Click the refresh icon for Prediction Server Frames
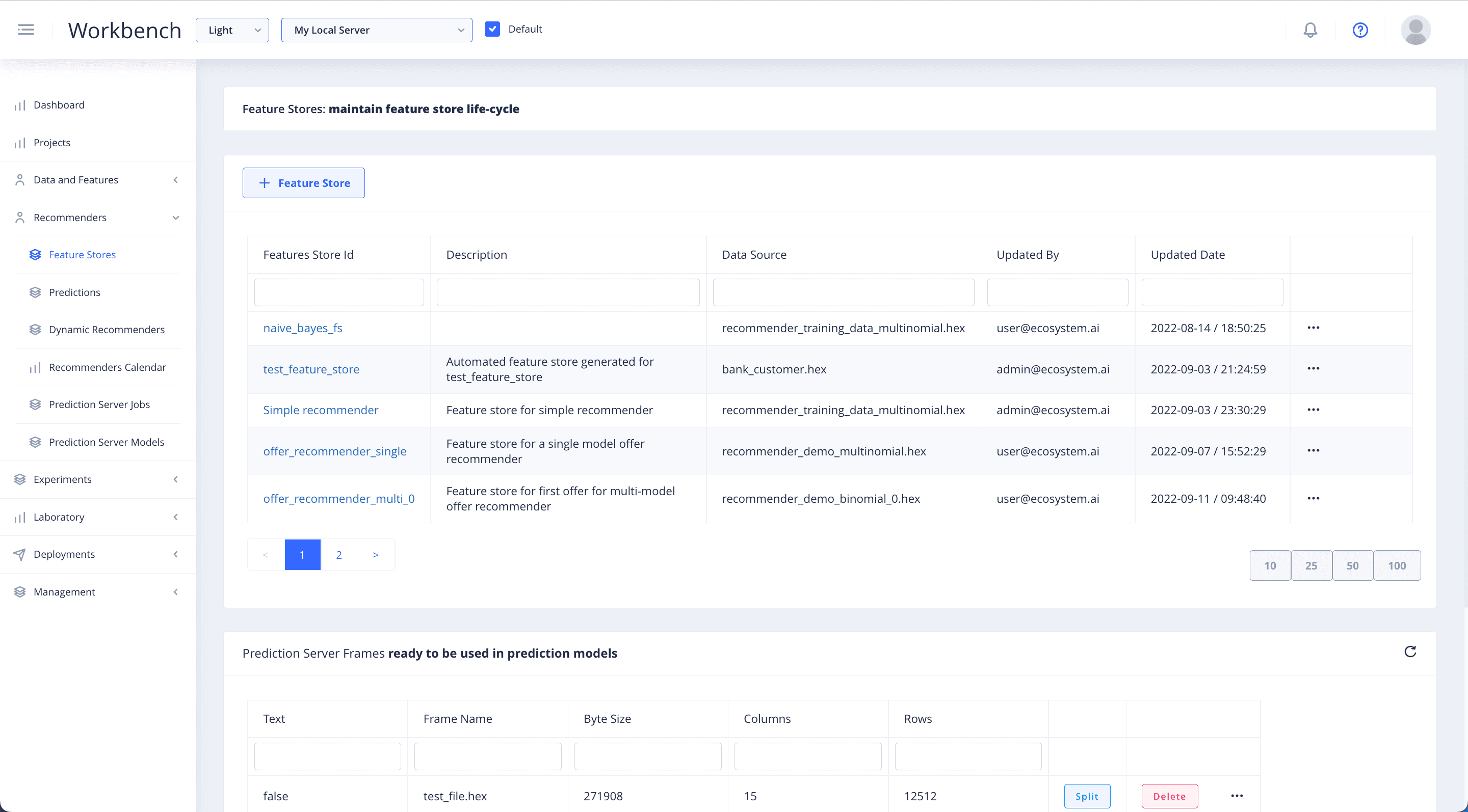 [x=1410, y=652]
